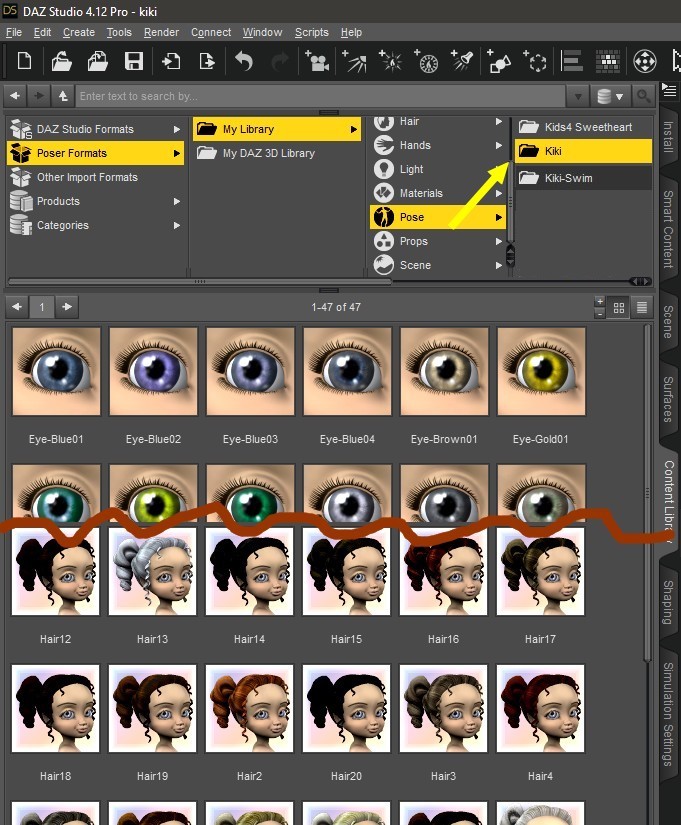Screen dimensions: 681x825
Task: Open the search history dropdown arrow
Action: click(578, 96)
